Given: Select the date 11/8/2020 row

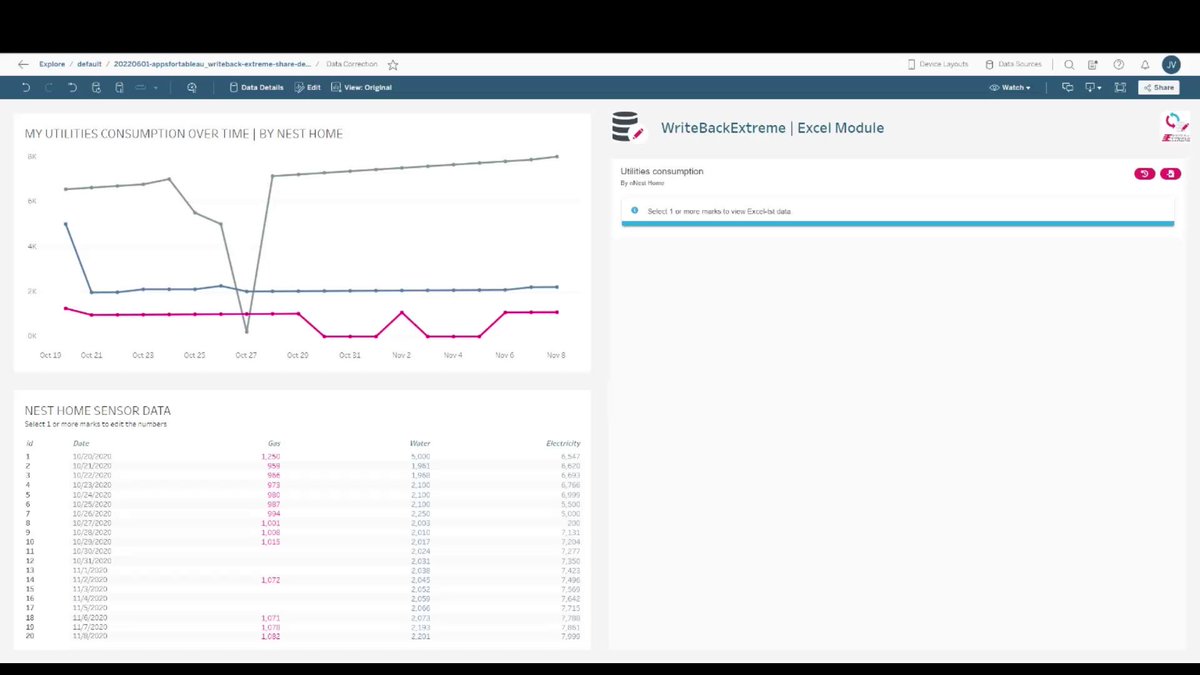Looking at the screenshot, I should click(90, 636).
